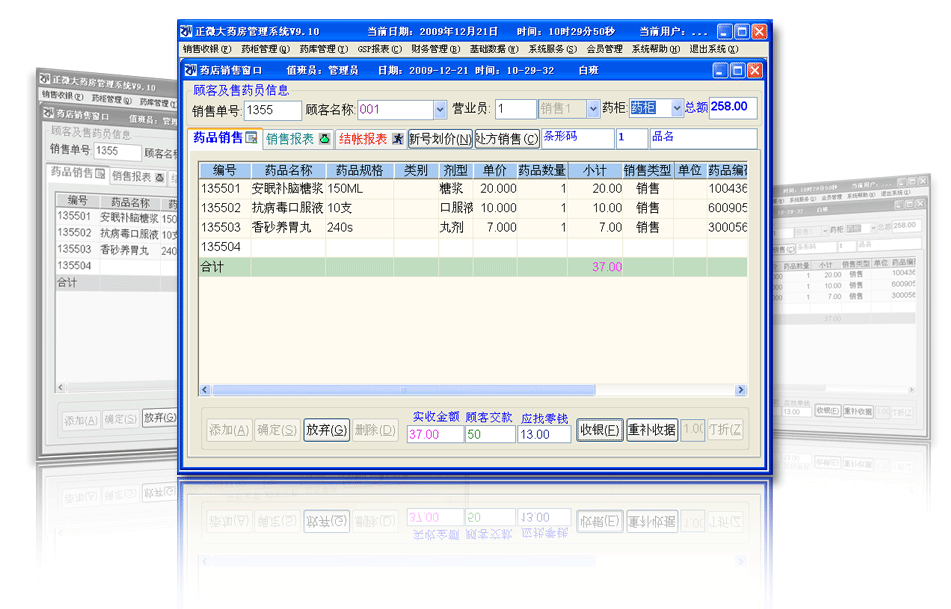Click the table's horizontal scrollbar right arrow
951x609 pixels.
[x=741, y=390]
